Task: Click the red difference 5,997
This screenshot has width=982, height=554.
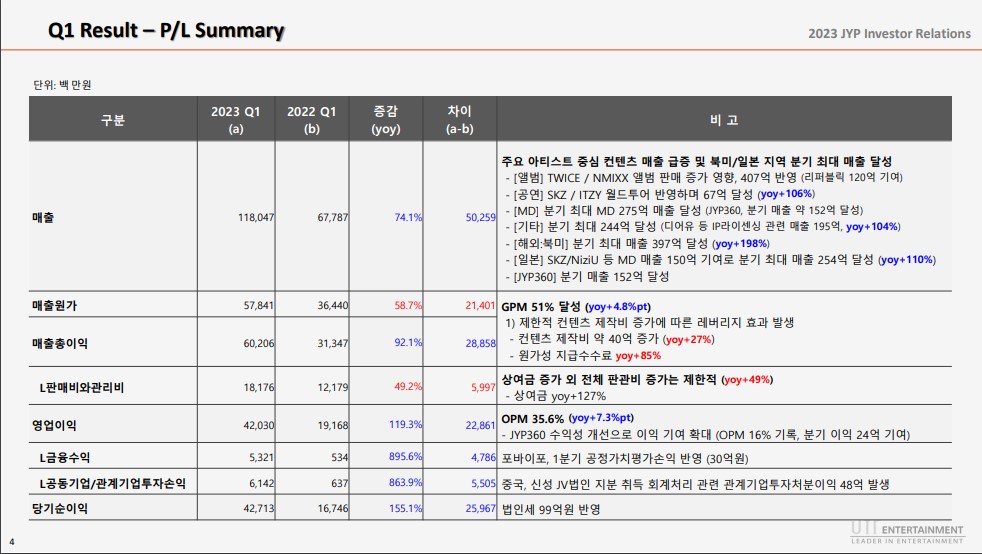Action: 483,387
